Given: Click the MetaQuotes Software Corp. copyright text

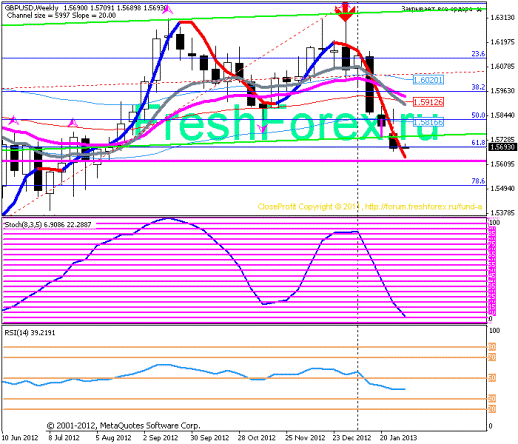Looking at the screenshot, I should click(123, 426).
